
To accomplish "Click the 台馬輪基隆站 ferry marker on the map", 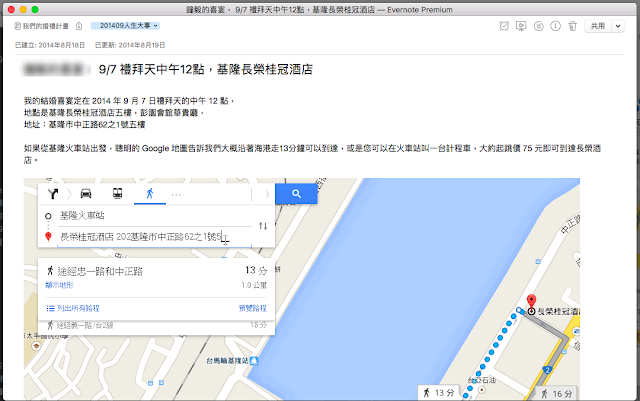I will pos(254,361).
